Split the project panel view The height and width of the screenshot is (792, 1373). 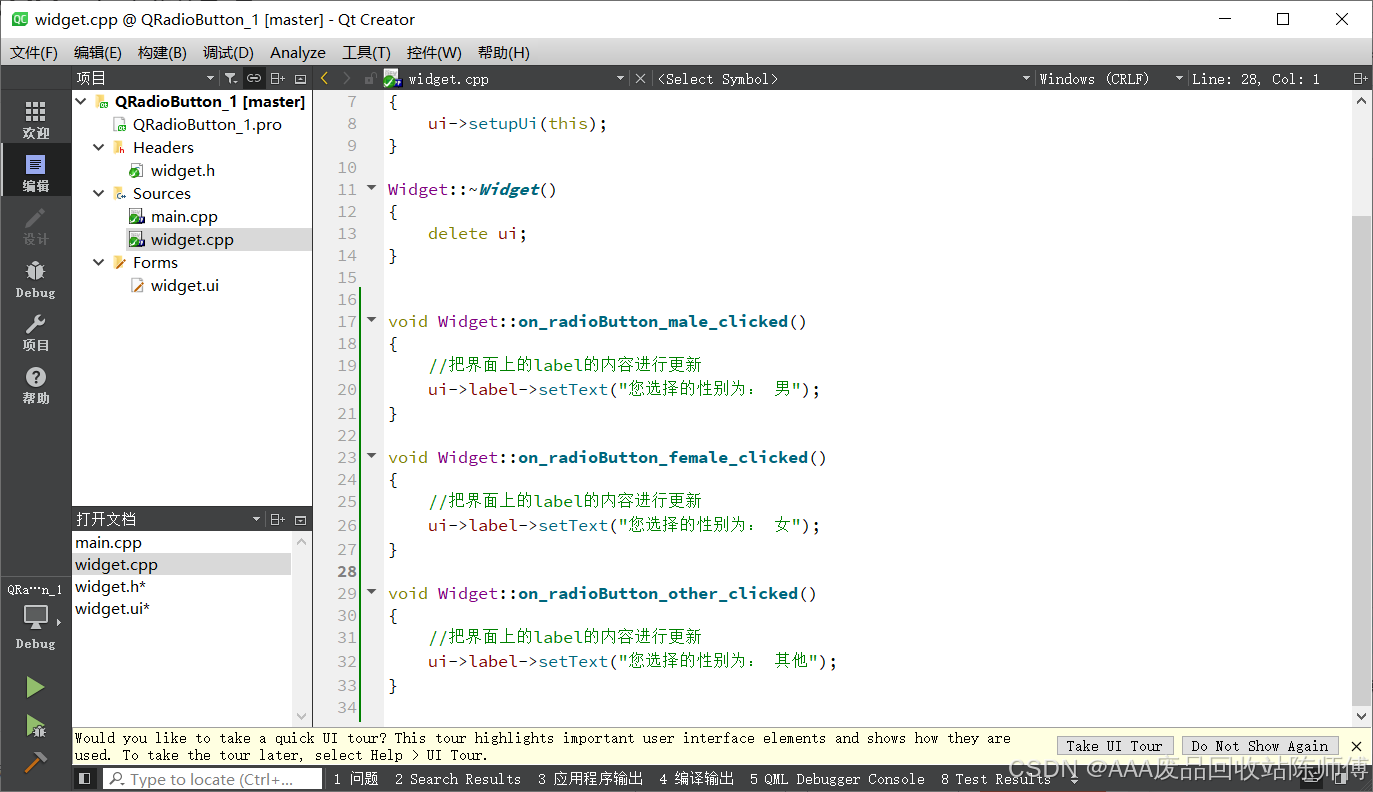278,78
